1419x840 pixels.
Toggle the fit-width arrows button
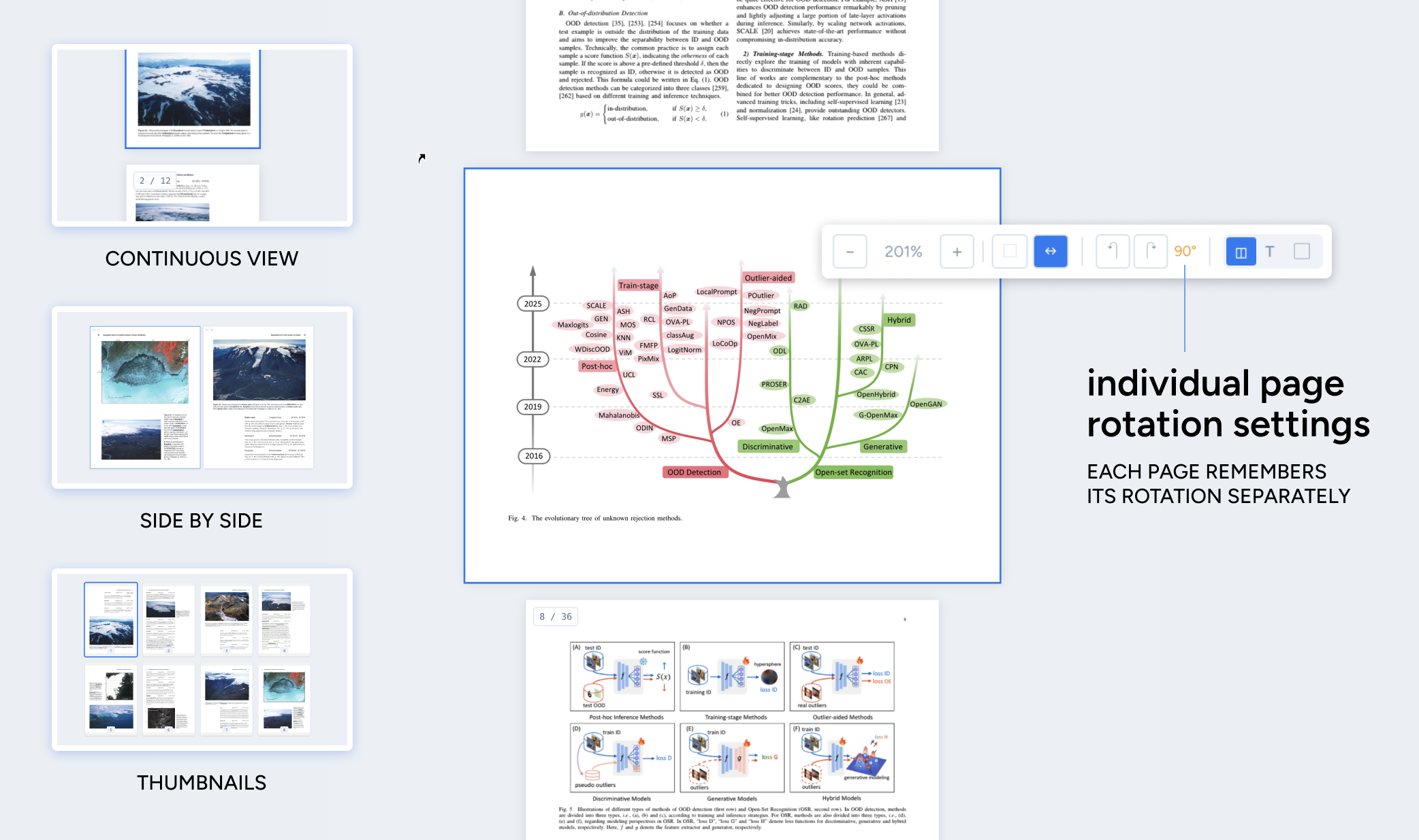[1051, 252]
